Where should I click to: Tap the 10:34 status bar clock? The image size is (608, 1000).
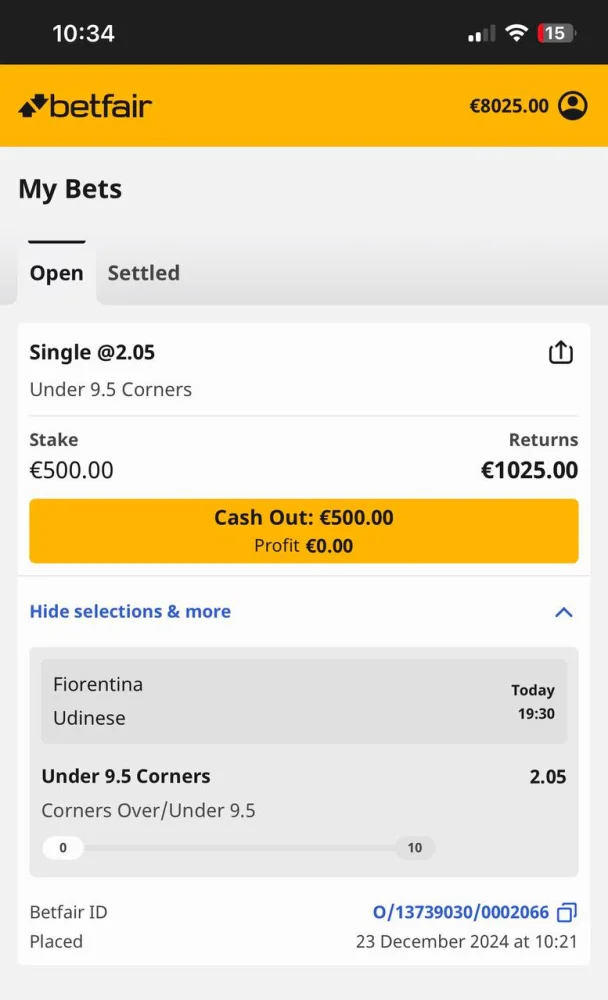(x=83, y=33)
